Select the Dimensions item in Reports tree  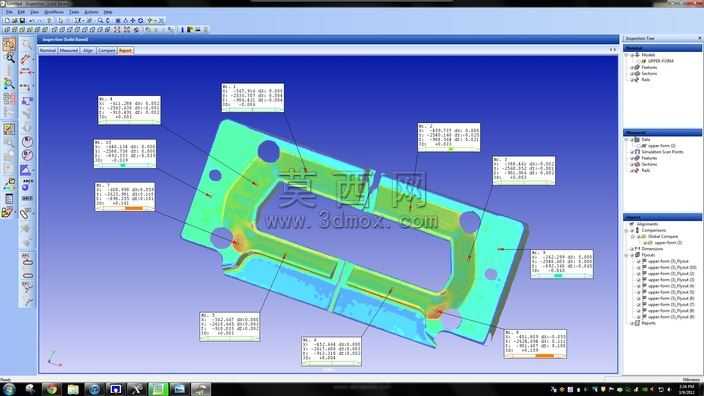[x=652, y=249]
